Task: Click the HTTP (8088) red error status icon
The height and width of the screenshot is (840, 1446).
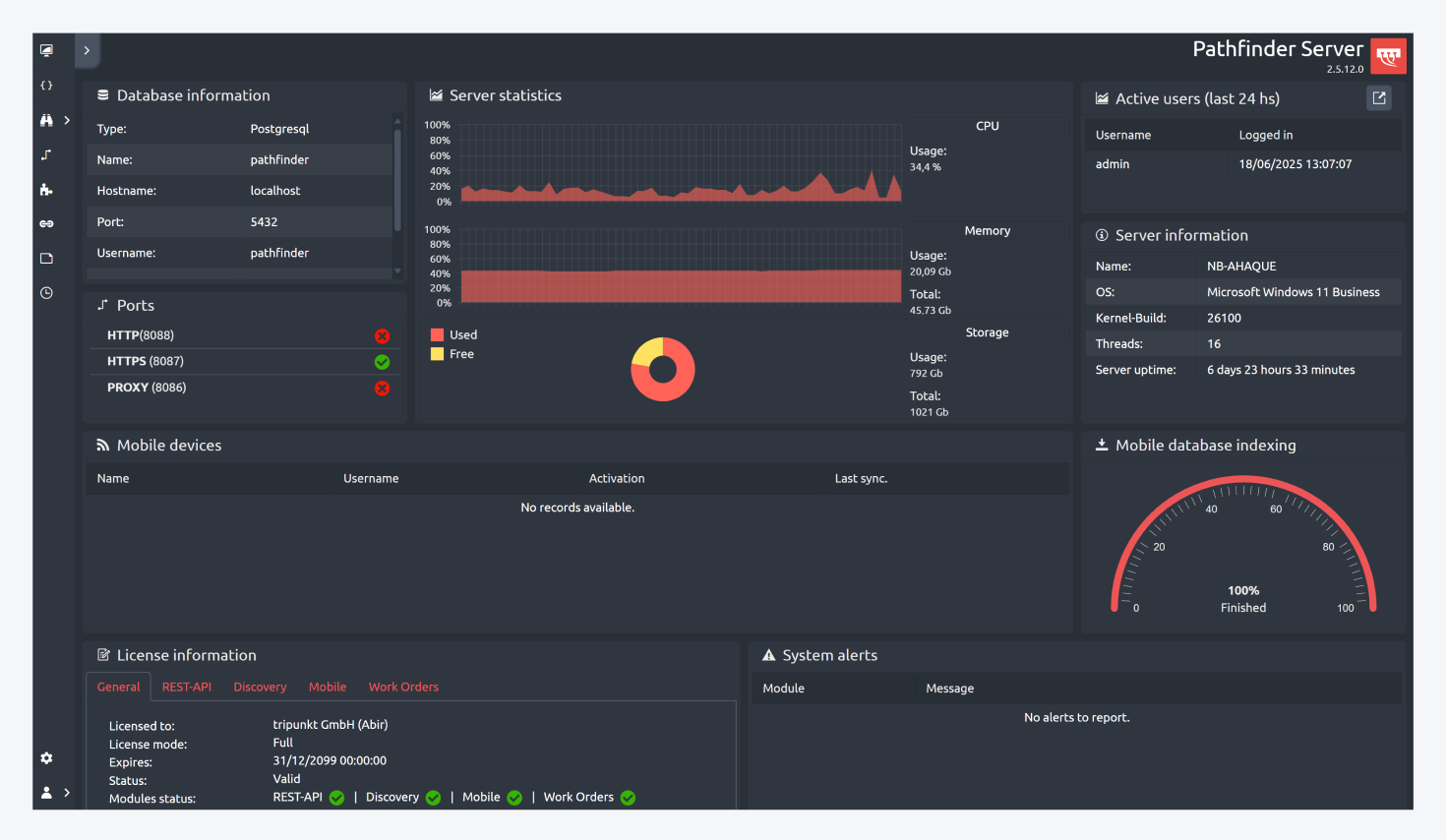Action: click(x=383, y=336)
